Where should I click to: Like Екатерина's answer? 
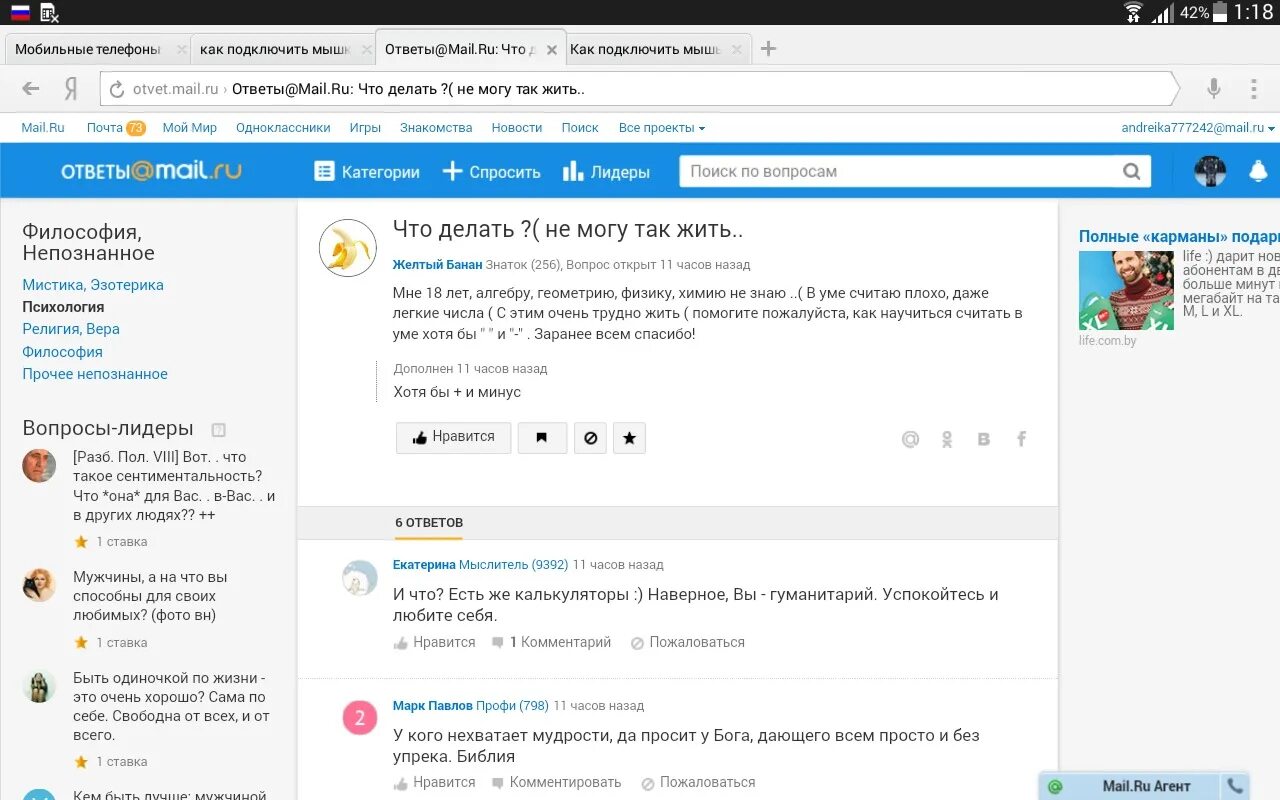coord(434,643)
